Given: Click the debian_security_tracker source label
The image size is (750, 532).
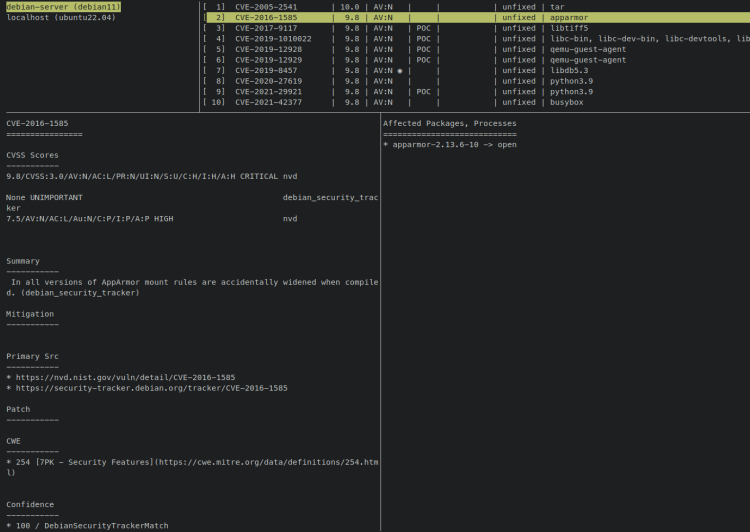Looking at the screenshot, I should [330, 197].
